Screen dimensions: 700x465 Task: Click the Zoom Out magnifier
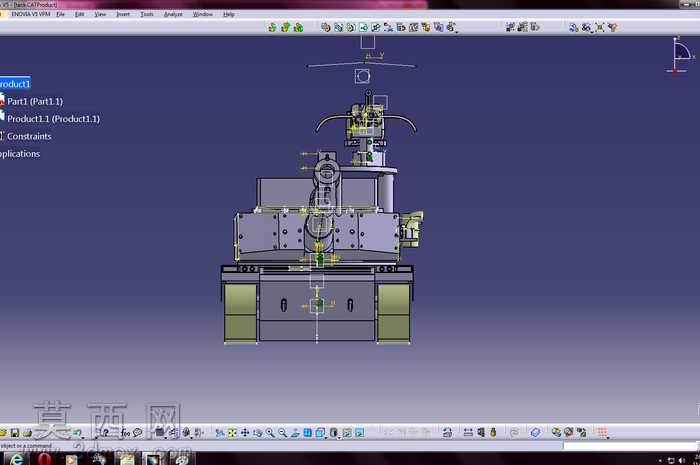click(x=282, y=432)
